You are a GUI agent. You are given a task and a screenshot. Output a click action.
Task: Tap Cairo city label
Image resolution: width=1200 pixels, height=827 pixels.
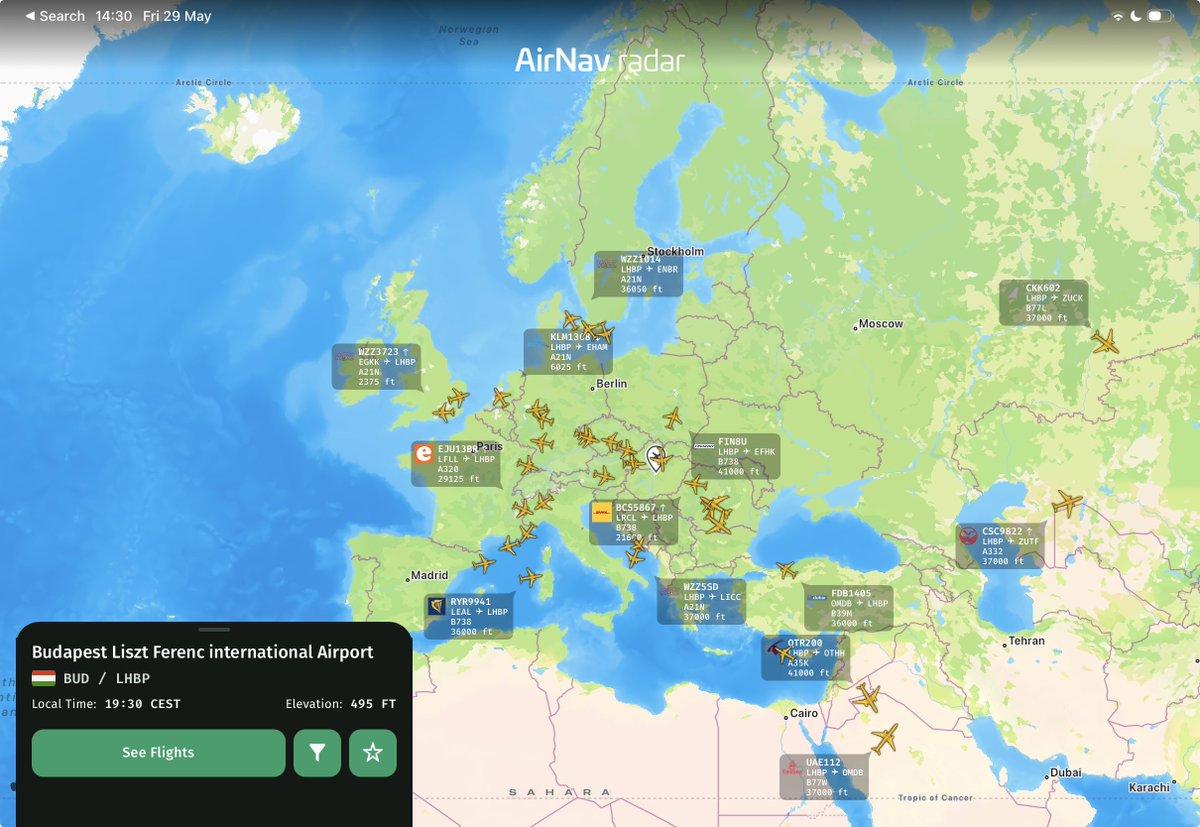tap(804, 714)
